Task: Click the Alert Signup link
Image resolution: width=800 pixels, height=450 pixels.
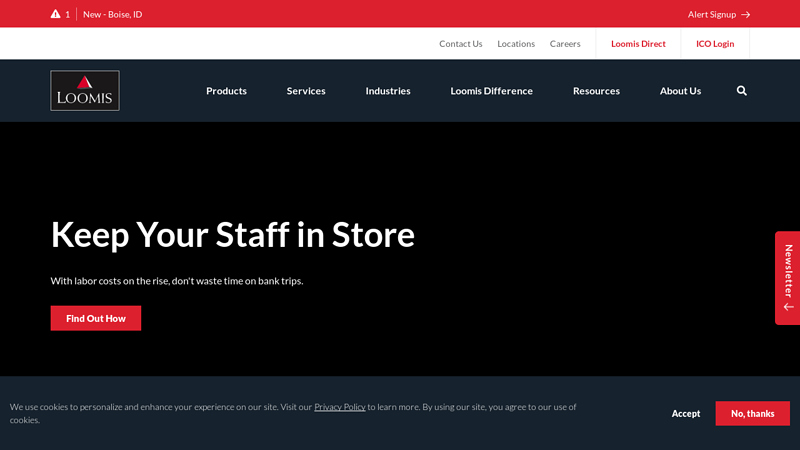Action: 719,14
